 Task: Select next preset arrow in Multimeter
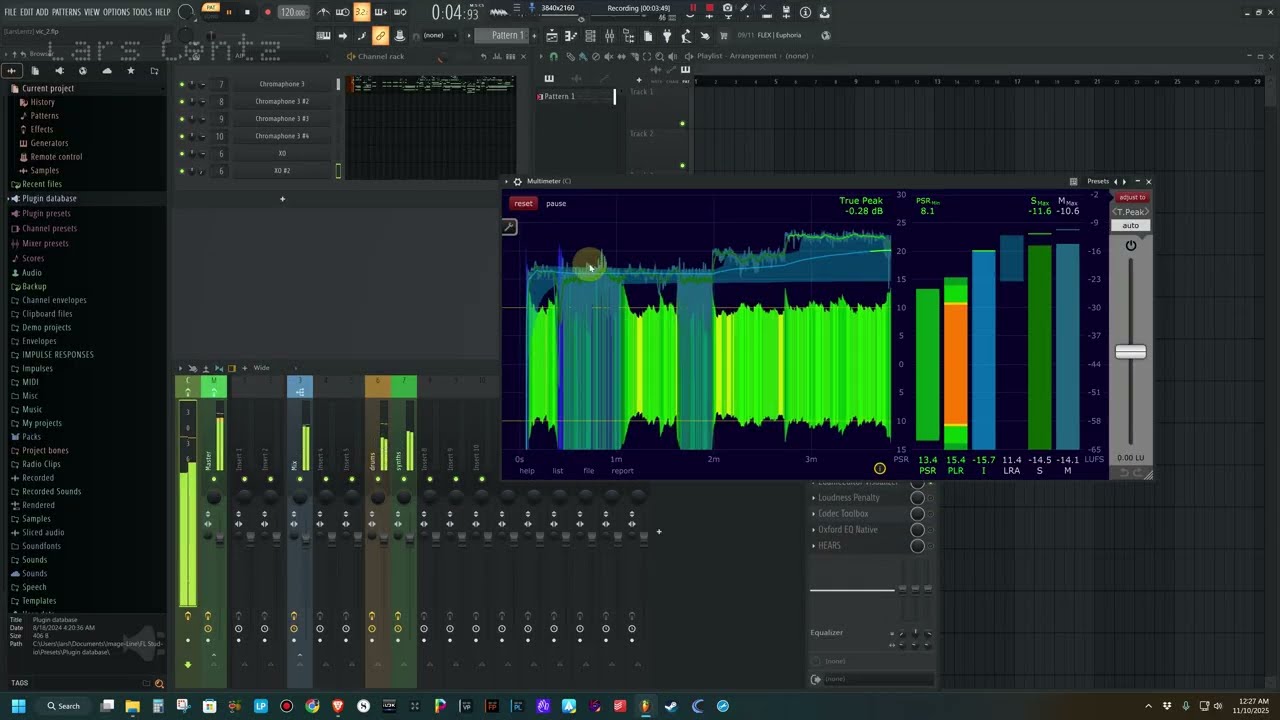tap(1125, 181)
